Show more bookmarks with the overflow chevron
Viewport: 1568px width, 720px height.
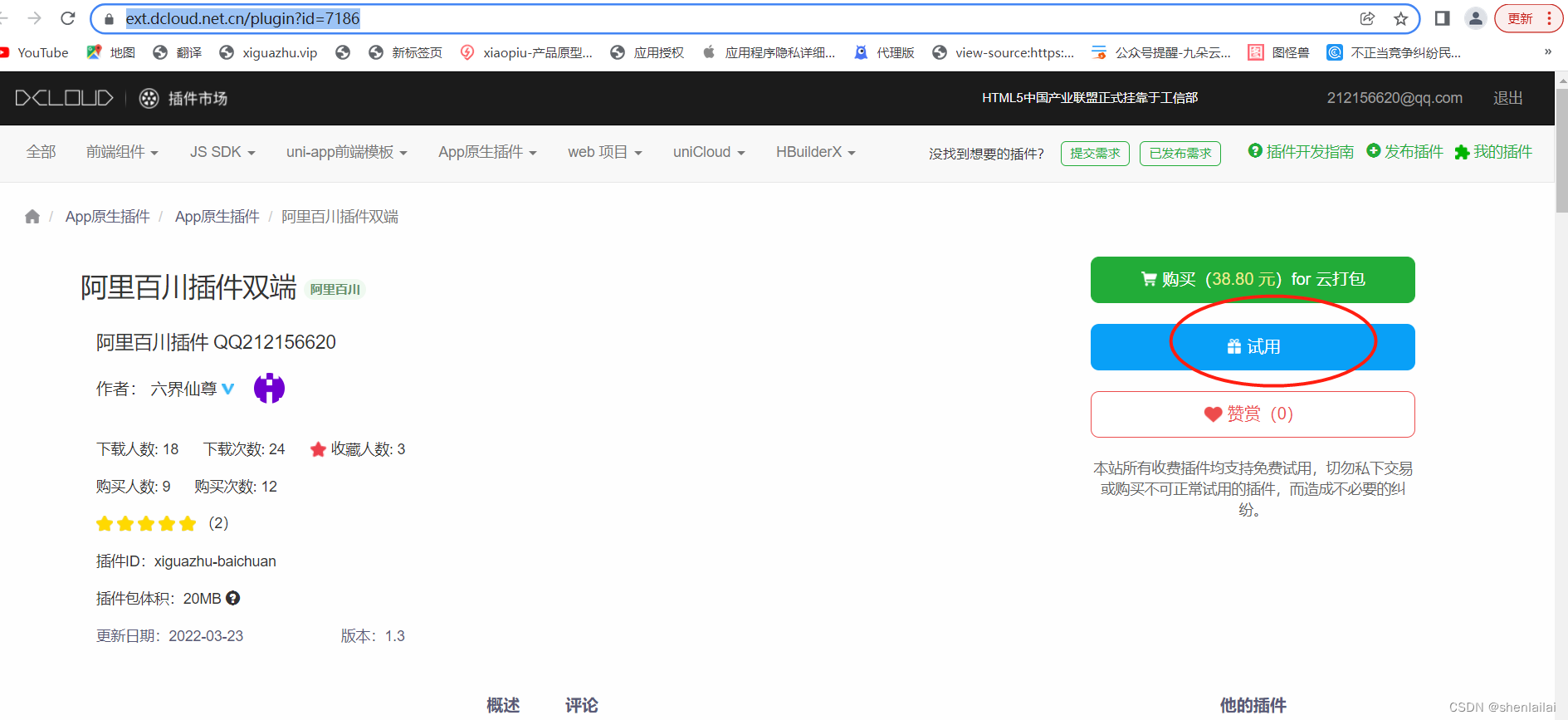pos(1547,51)
